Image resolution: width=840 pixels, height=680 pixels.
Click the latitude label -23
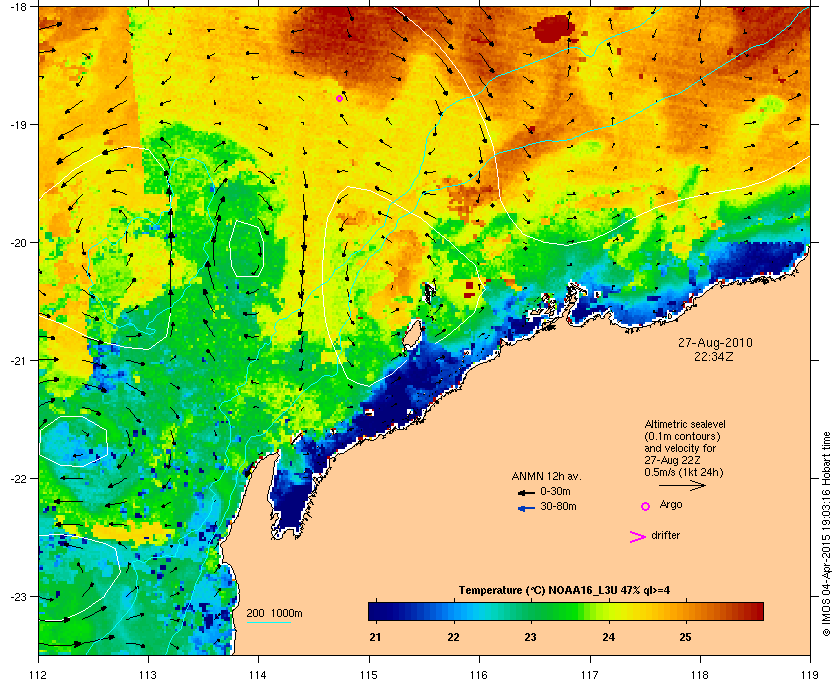pos(19,596)
